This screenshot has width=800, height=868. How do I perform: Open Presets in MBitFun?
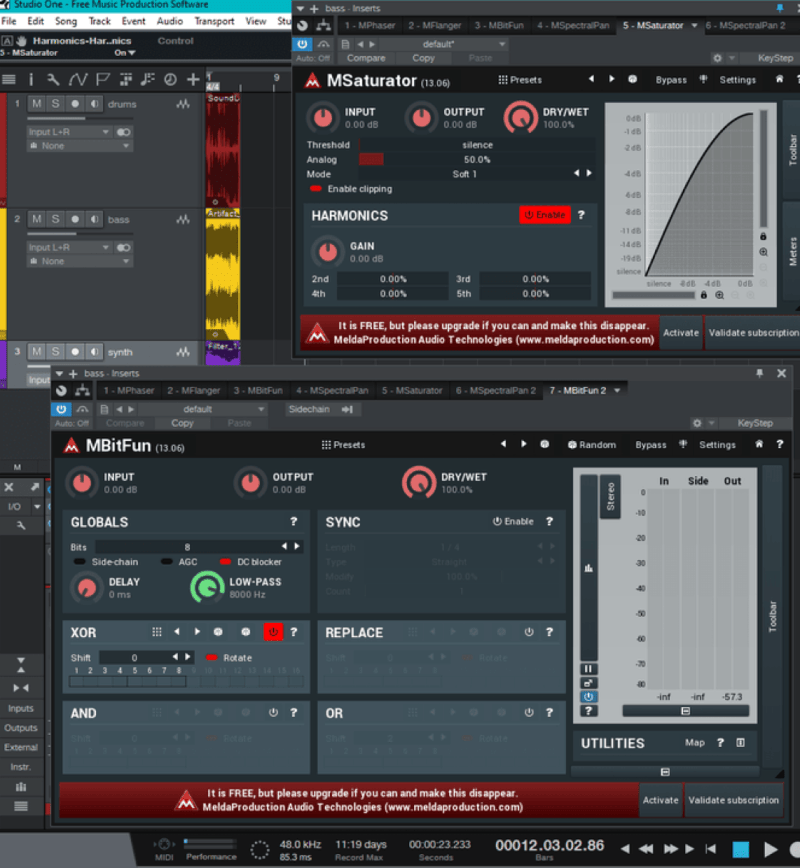click(343, 445)
